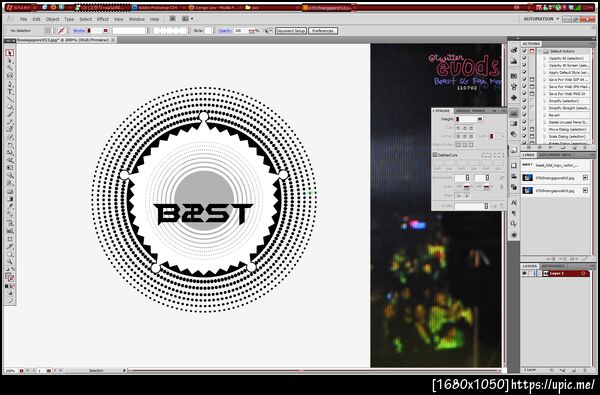Click the Opacity link in control bar
Image resolution: width=600 pixels, height=395 pixels.
coord(225,31)
